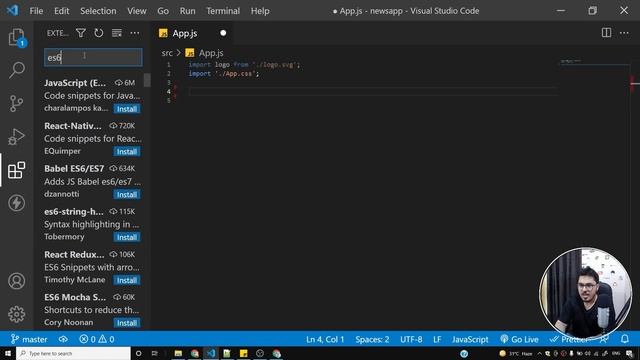
Task: Open the errors and warnings status indicator
Action: [97, 339]
